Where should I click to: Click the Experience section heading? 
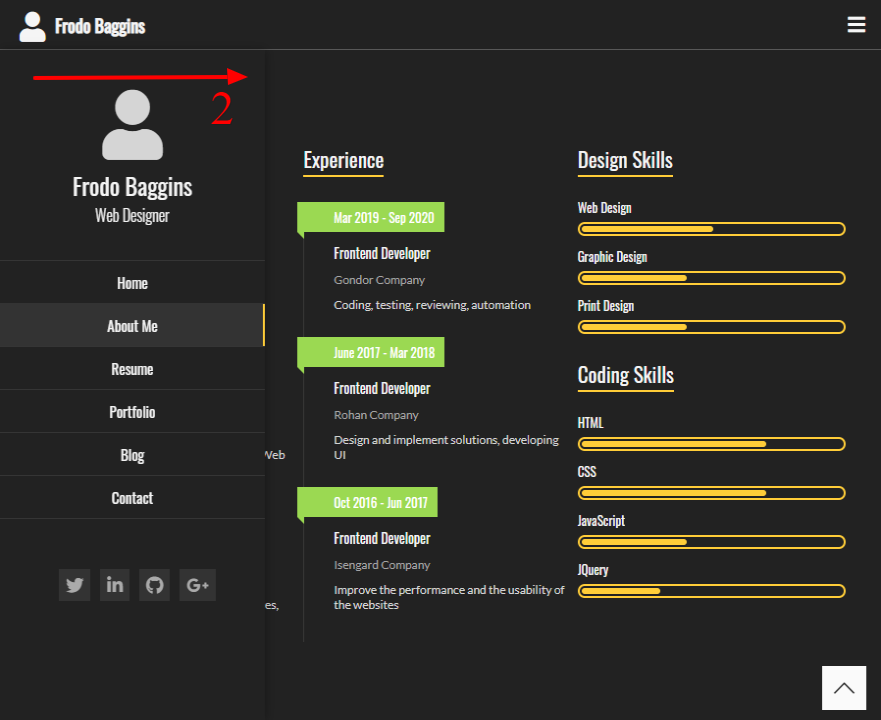(x=343, y=160)
